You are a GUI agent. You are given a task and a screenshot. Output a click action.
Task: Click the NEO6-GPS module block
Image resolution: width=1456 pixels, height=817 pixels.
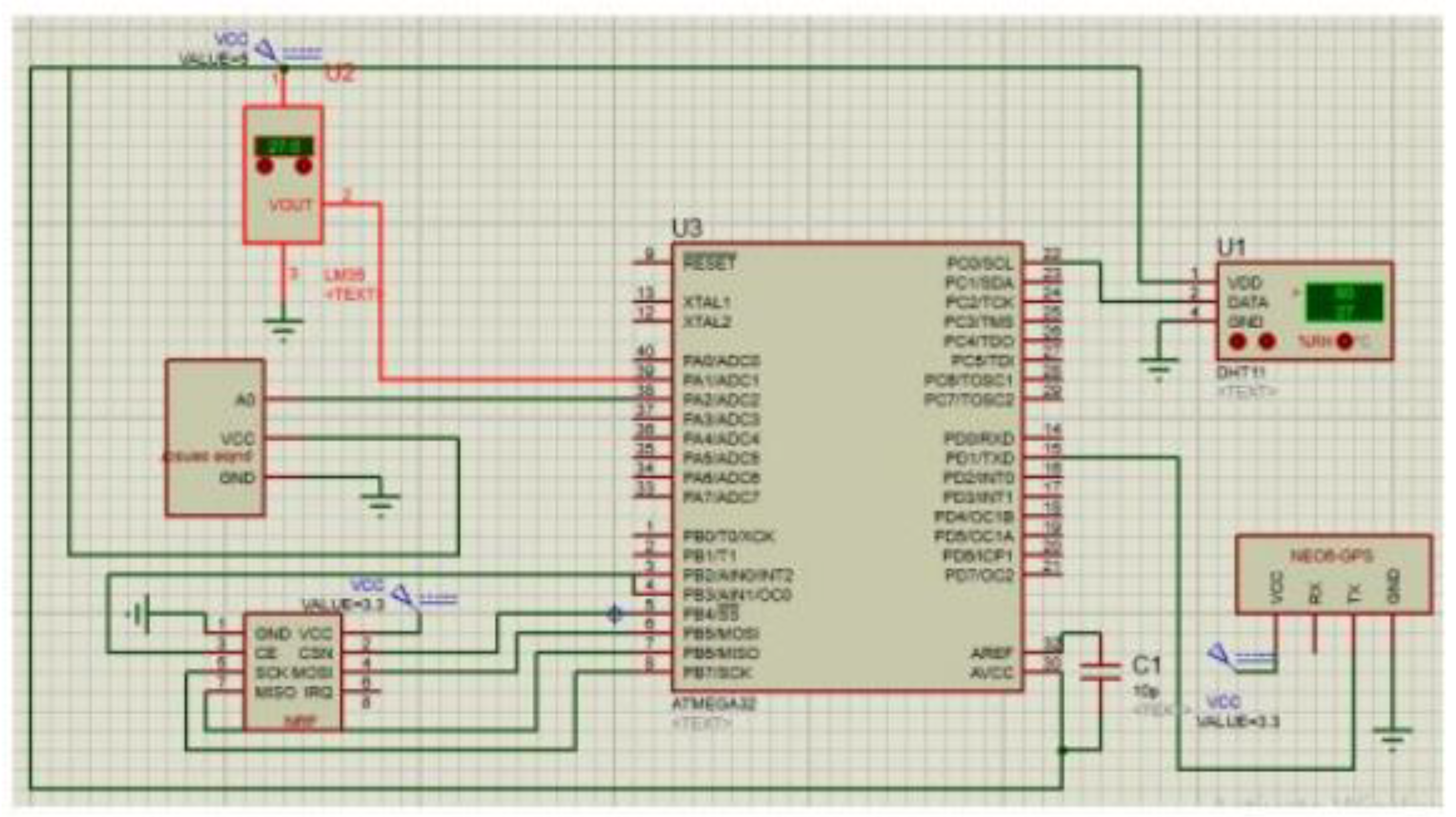pyautogui.click(x=1333, y=574)
